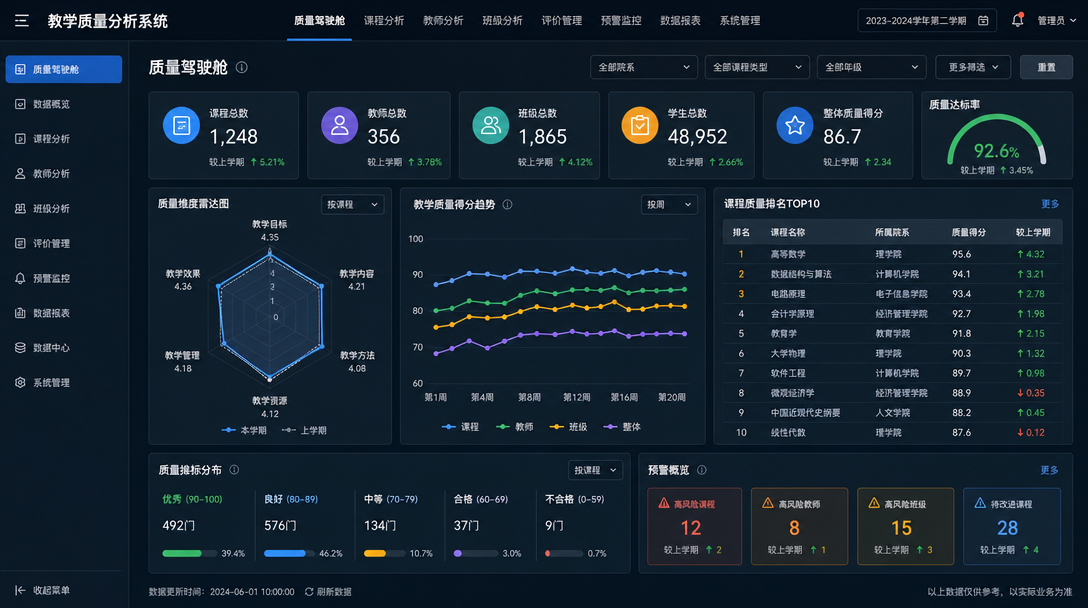Click the 数据中心 database sidebar icon
Image resolution: width=1088 pixels, height=608 pixels.
[x=20, y=348]
